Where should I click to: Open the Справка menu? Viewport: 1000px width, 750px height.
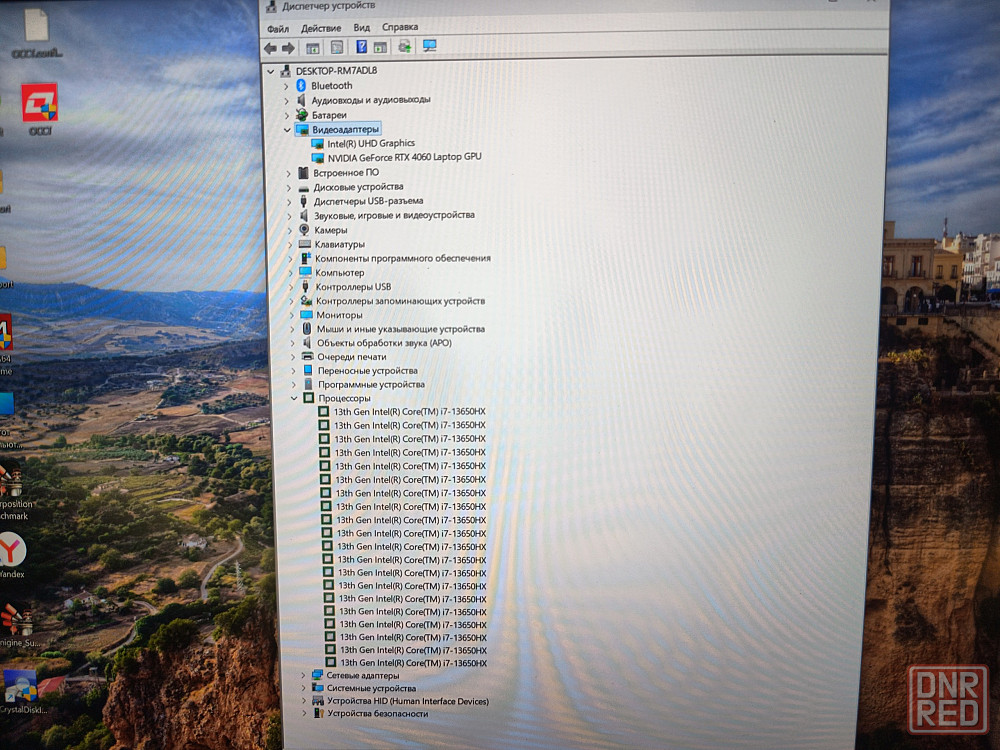(x=400, y=27)
